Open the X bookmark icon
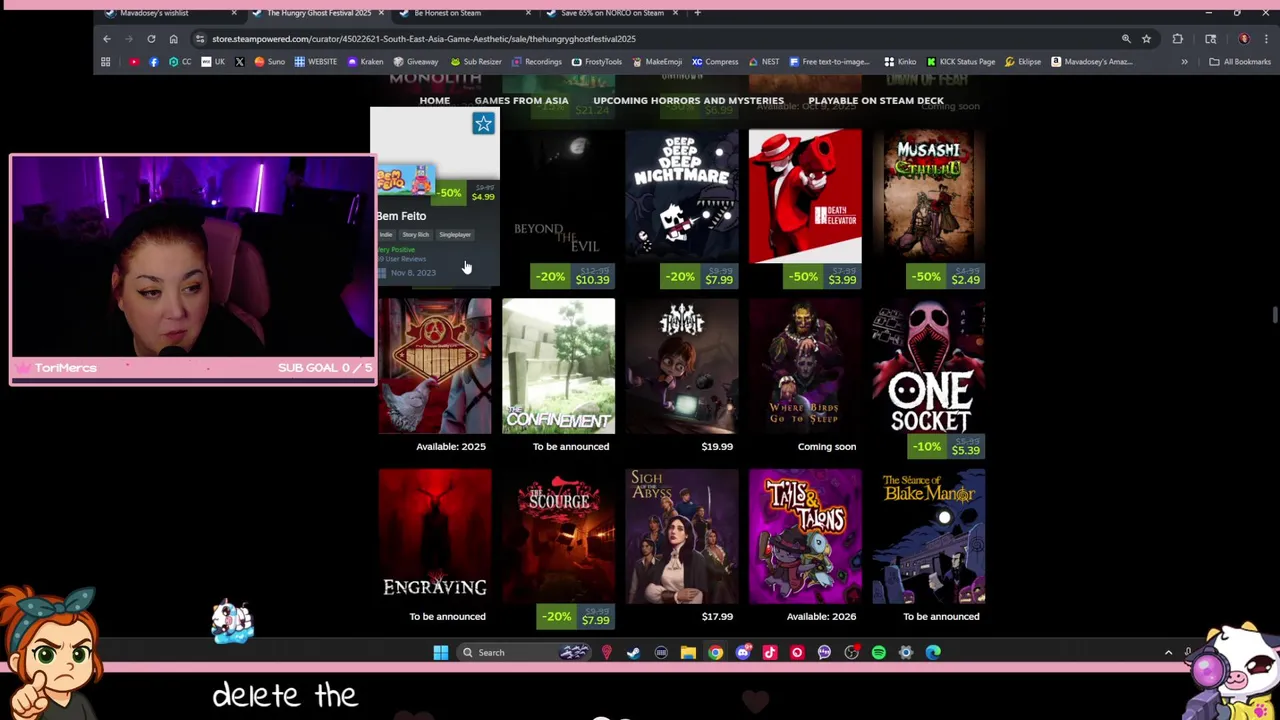This screenshot has height=720, width=1280. (239, 62)
